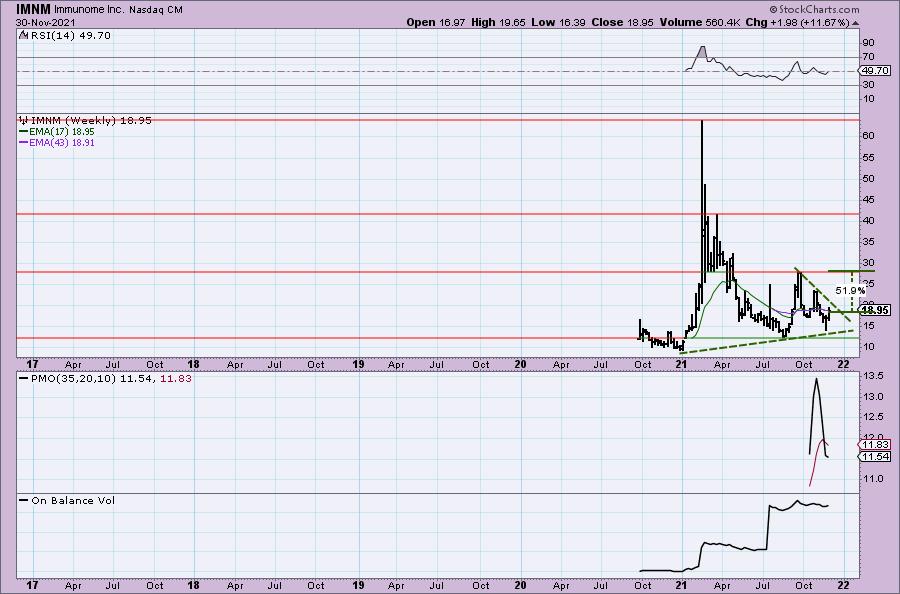The width and height of the screenshot is (900, 594).
Task: Click the RSI 49.70 axis value tag
Action: 875,71
